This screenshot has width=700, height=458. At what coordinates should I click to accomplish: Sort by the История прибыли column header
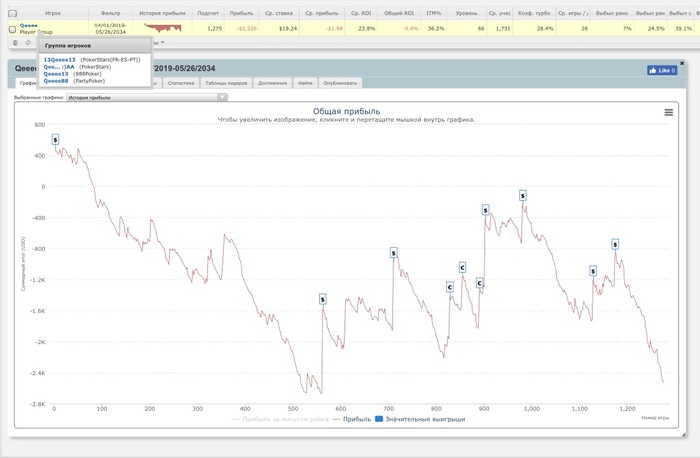162,13
